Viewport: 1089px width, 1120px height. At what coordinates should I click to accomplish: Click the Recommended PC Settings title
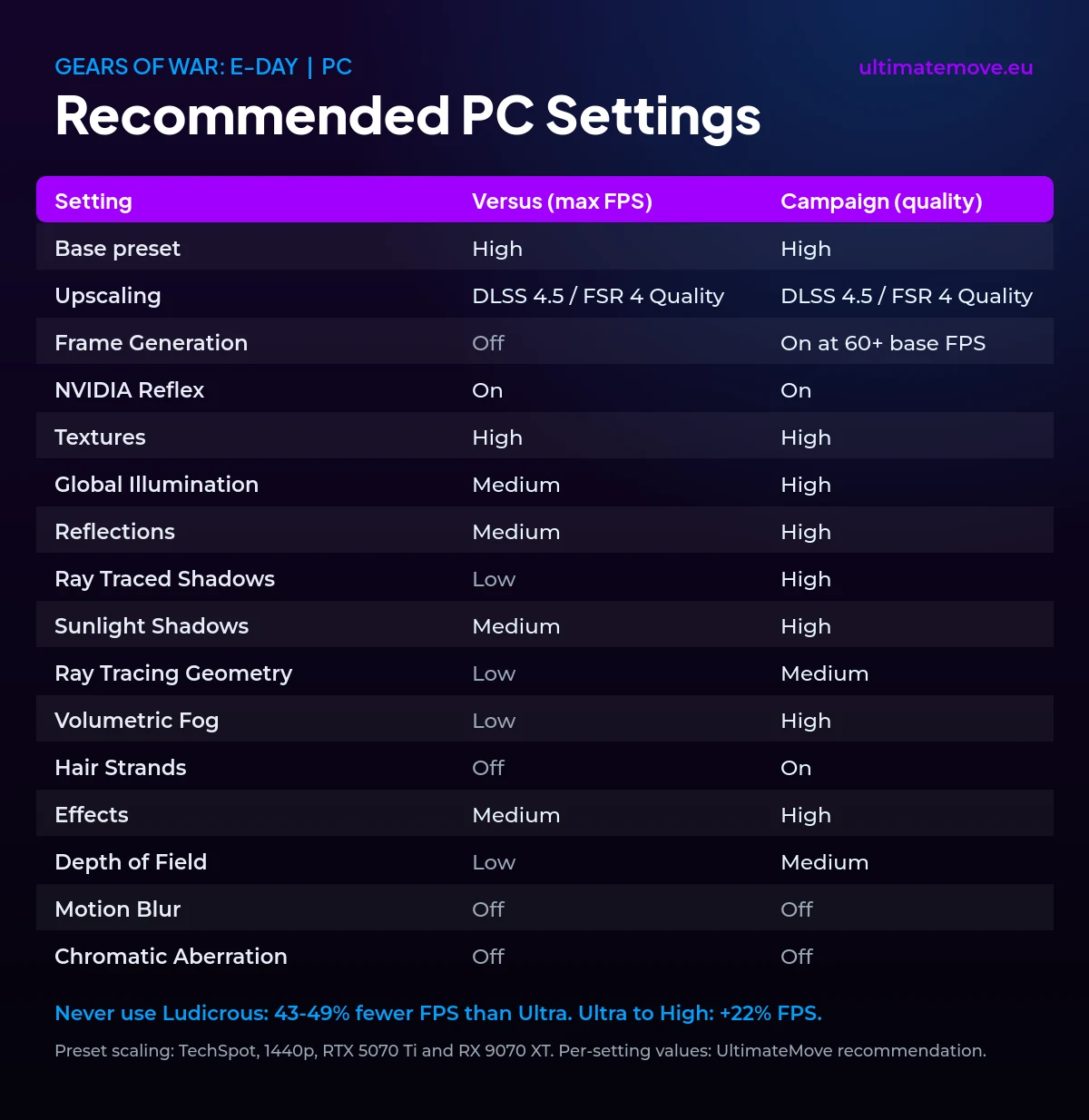point(407,117)
